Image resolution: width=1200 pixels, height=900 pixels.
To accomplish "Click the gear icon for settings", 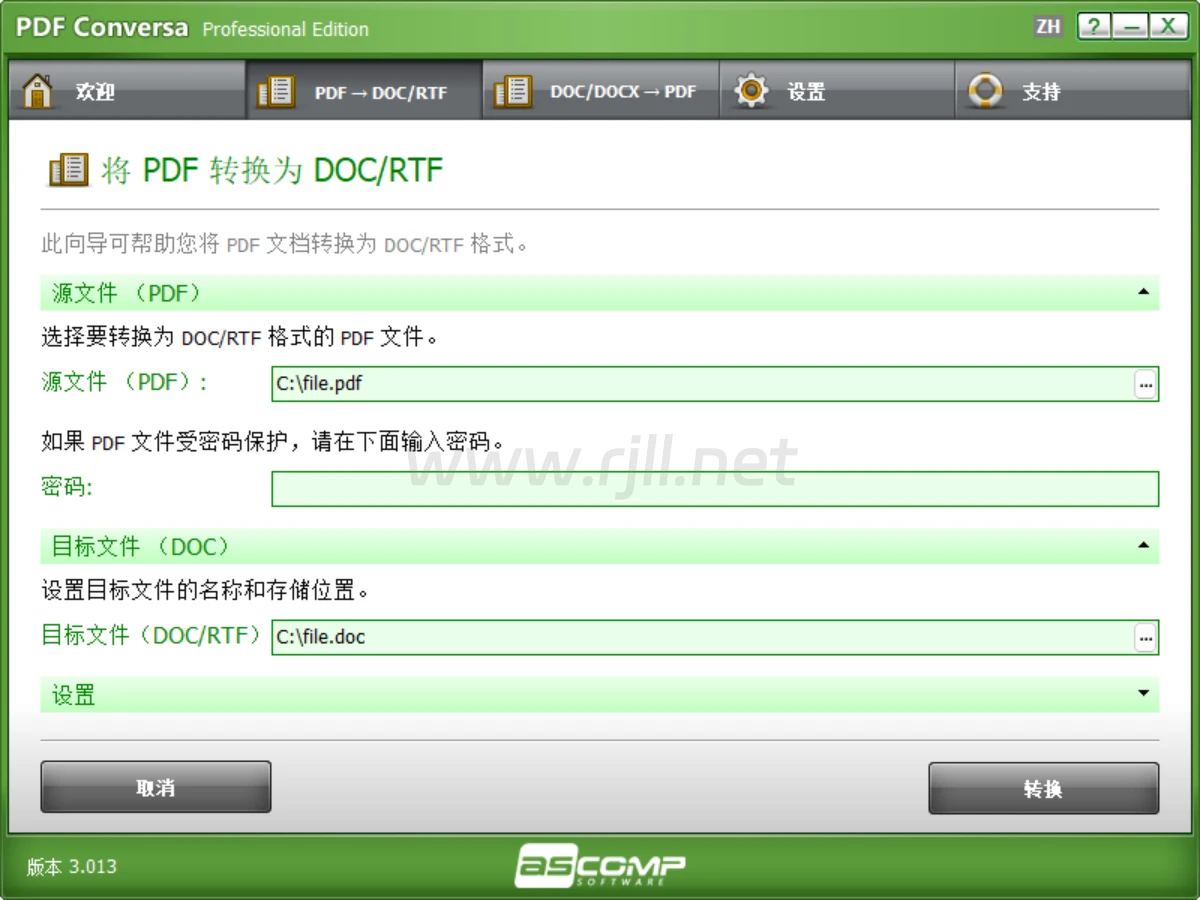I will coord(751,91).
